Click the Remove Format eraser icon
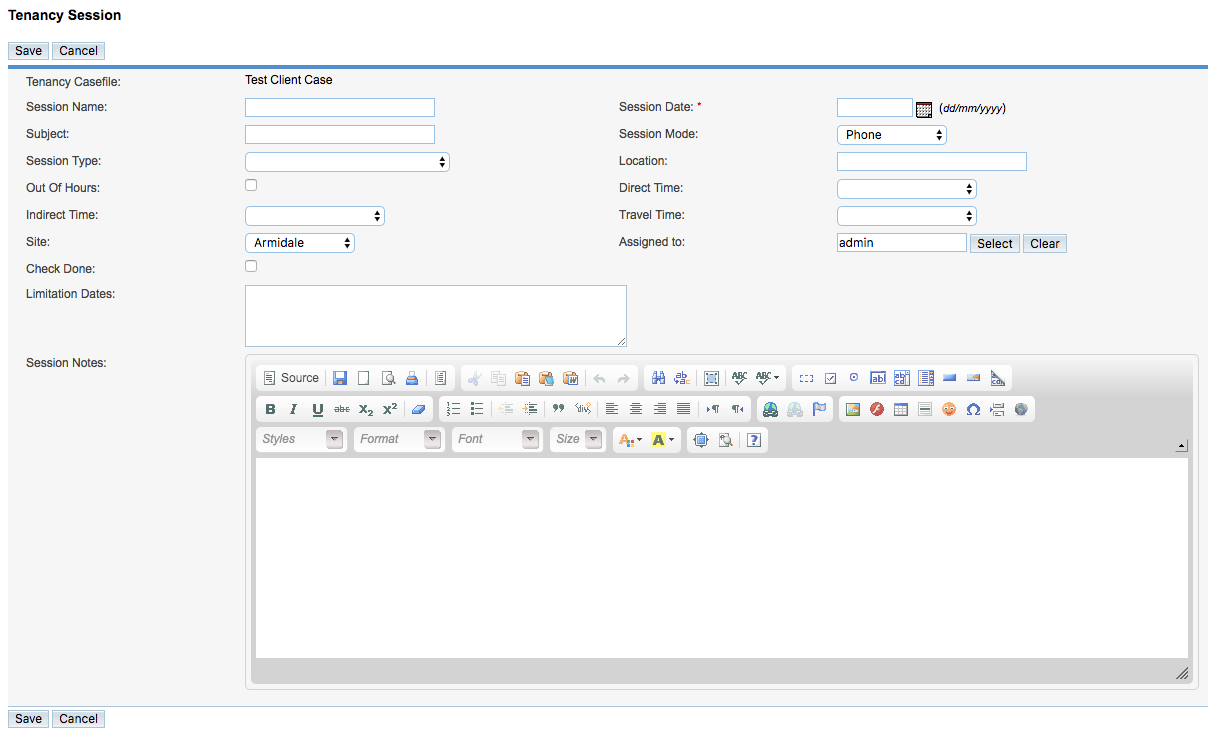The image size is (1208, 738). pyautogui.click(x=419, y=409)
